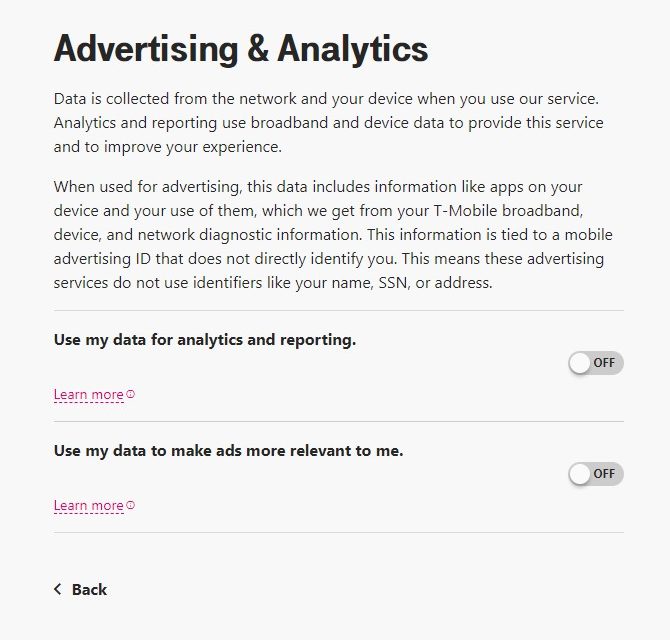Turn on the relevant ads toggle
This screenshot has height=640, width=670.
[x=595, y=474]
